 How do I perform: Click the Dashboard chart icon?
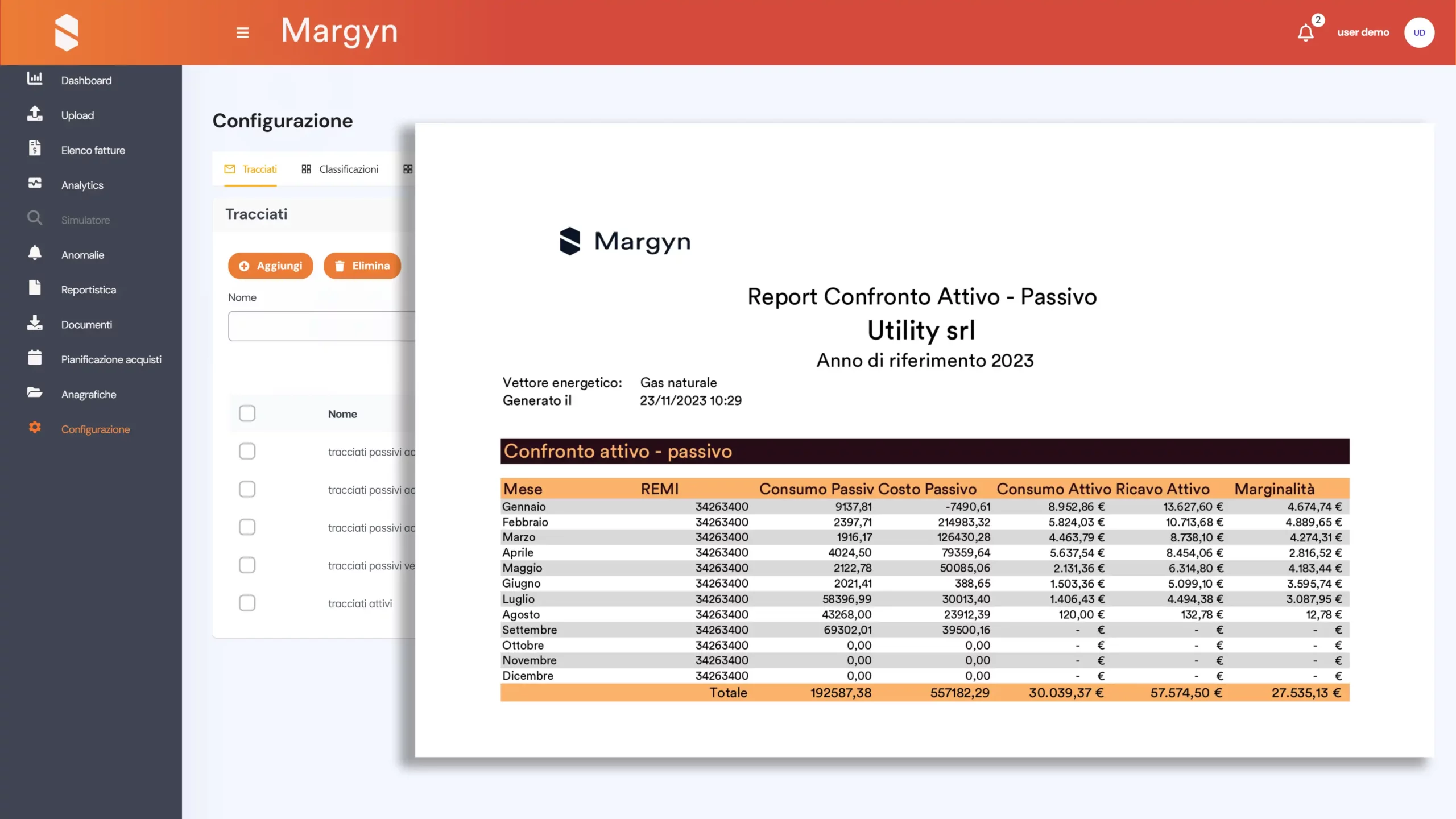click(x=35, y=79)
